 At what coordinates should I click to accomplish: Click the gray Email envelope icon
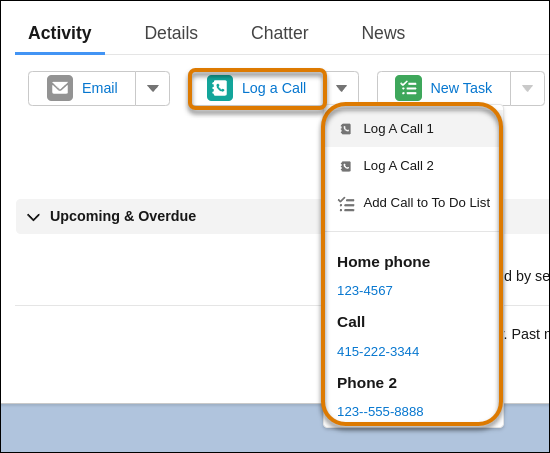(x=60, y=88)
